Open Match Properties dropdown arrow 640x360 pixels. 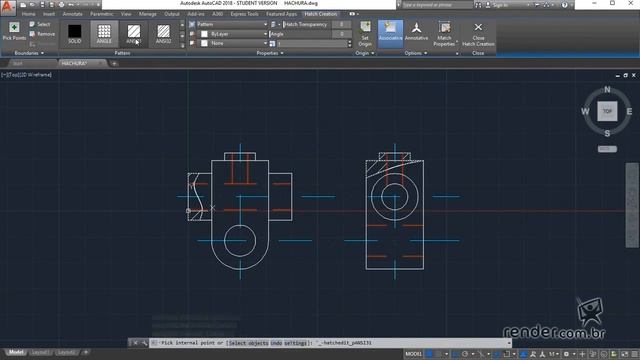[x=457, y=42]
